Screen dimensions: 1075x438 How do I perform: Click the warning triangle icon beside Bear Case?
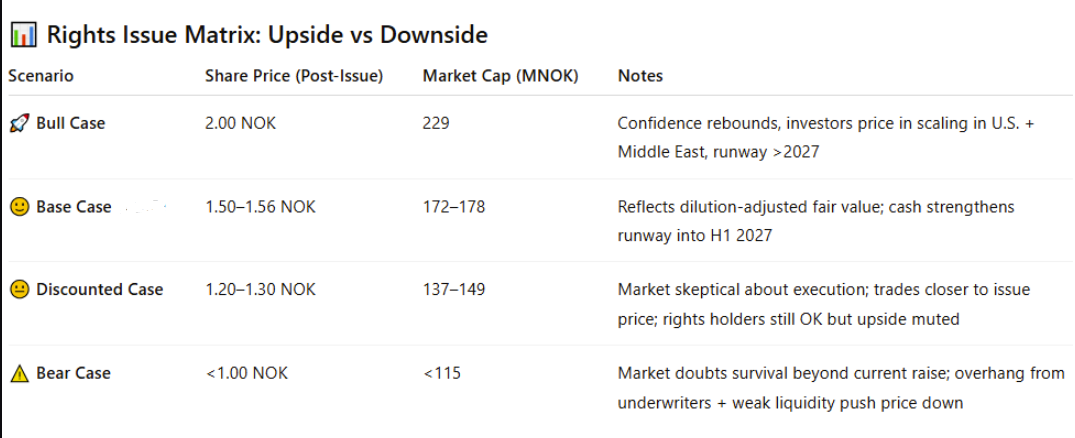point(20,374)
